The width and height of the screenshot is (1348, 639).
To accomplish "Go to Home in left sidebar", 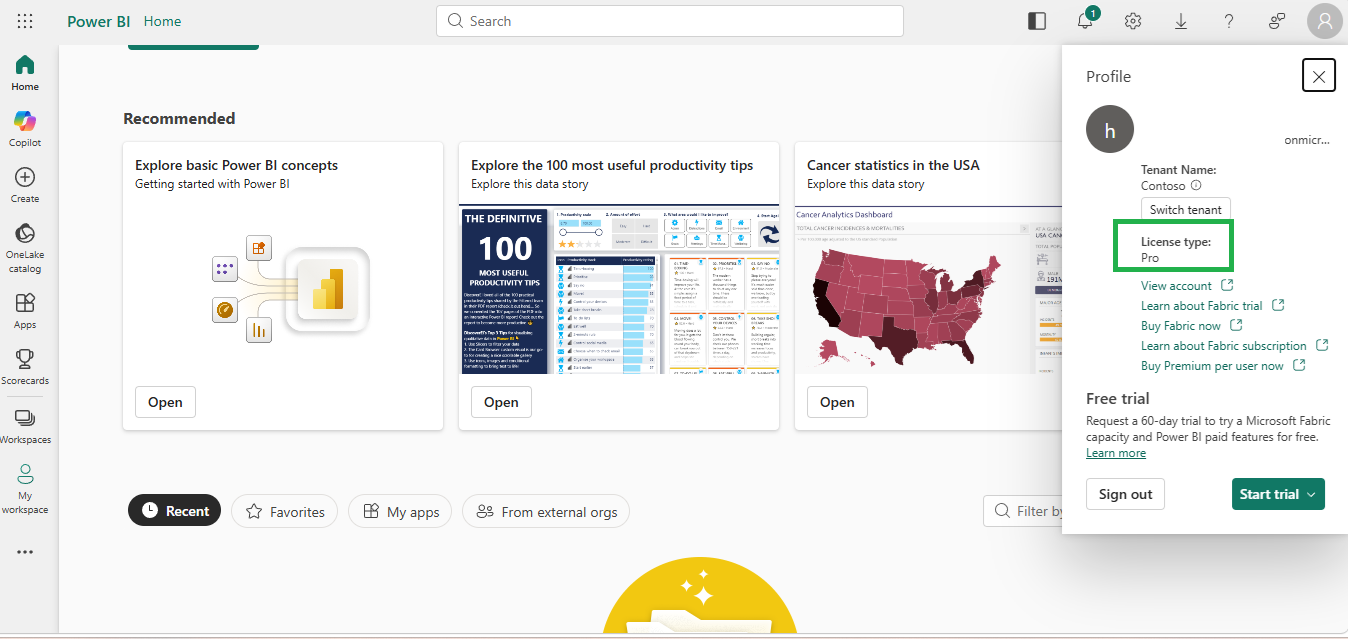I will coord(25,73).
